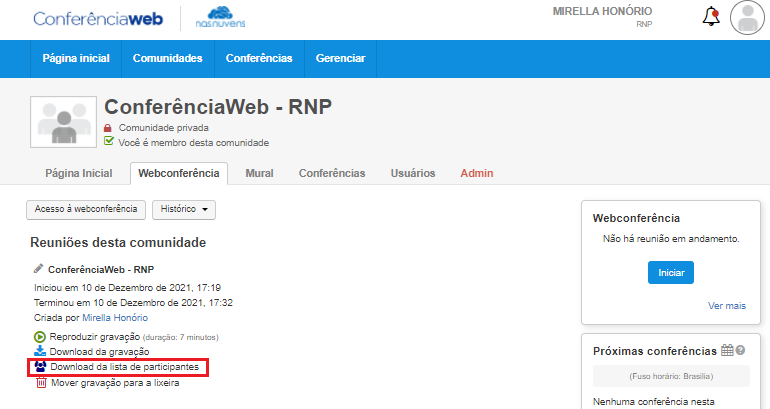Click the green play recording icon
Viewport: 770px width, 409px height.
40,337
